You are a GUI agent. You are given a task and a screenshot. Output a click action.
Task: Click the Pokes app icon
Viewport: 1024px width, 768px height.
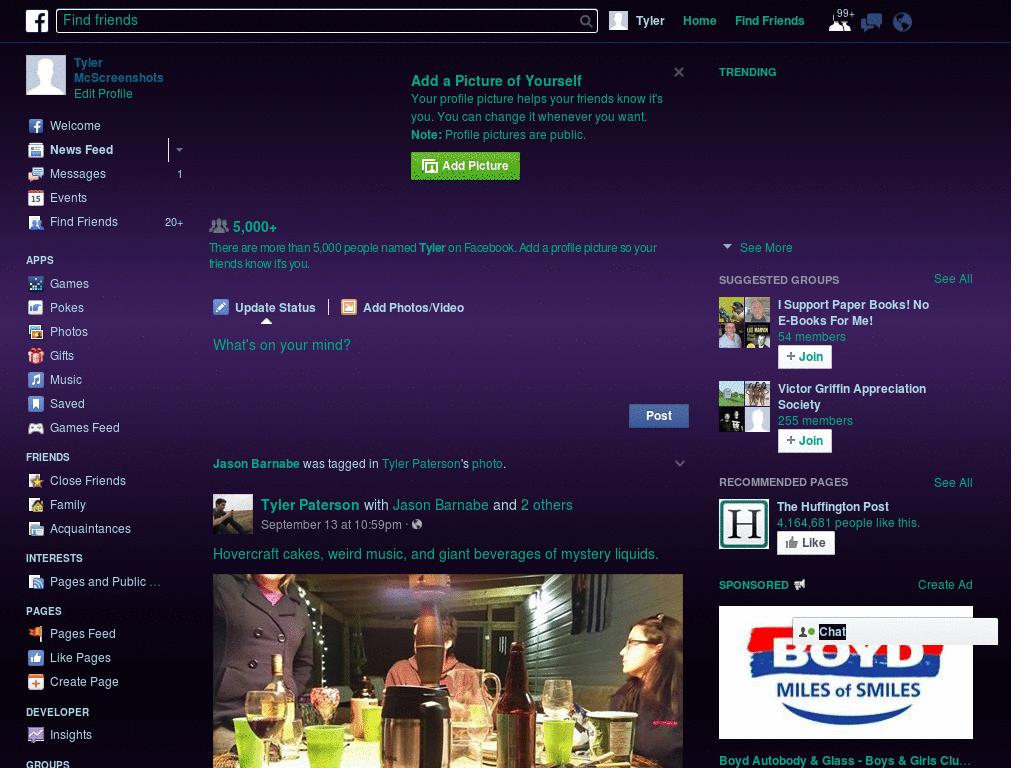(x=36, y=308)
